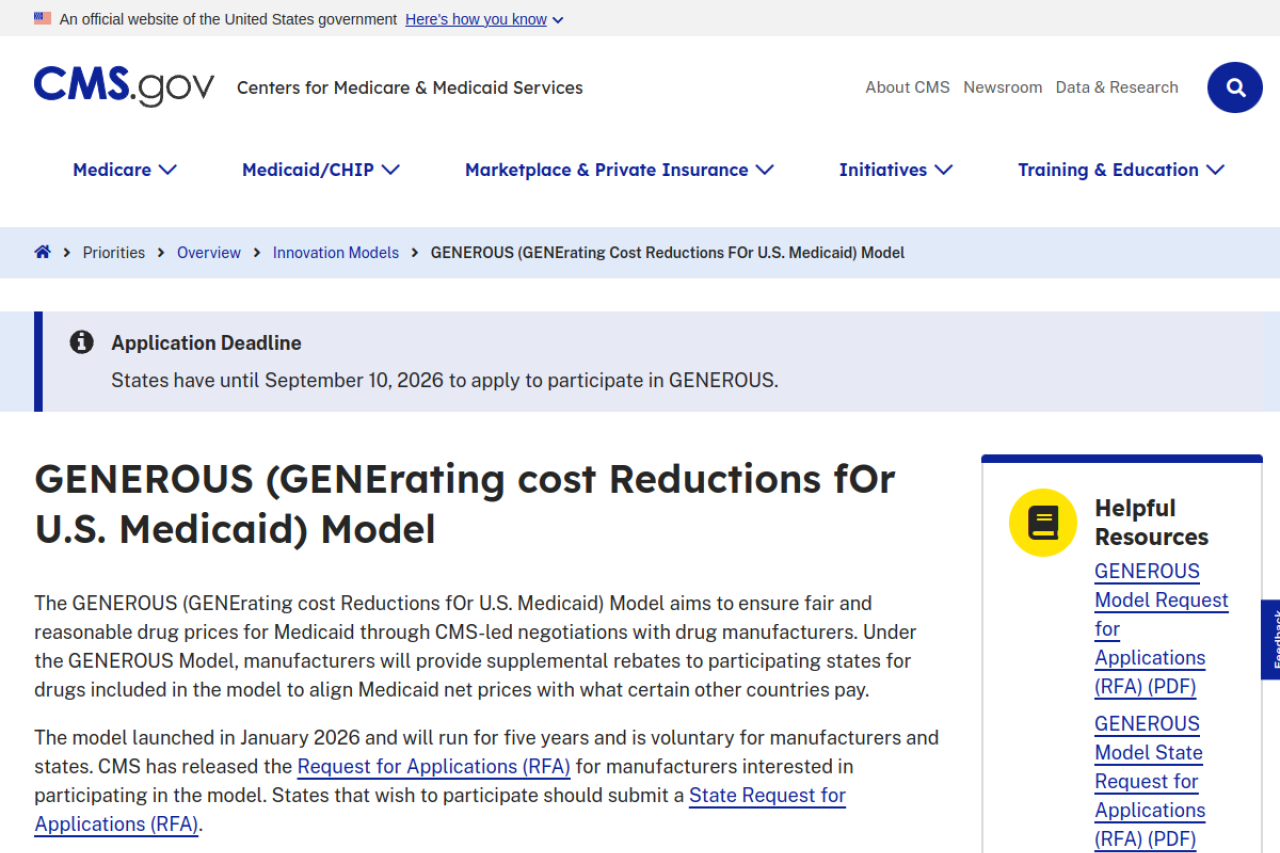Visit Data & Research section

click(x=1117, y=87)
